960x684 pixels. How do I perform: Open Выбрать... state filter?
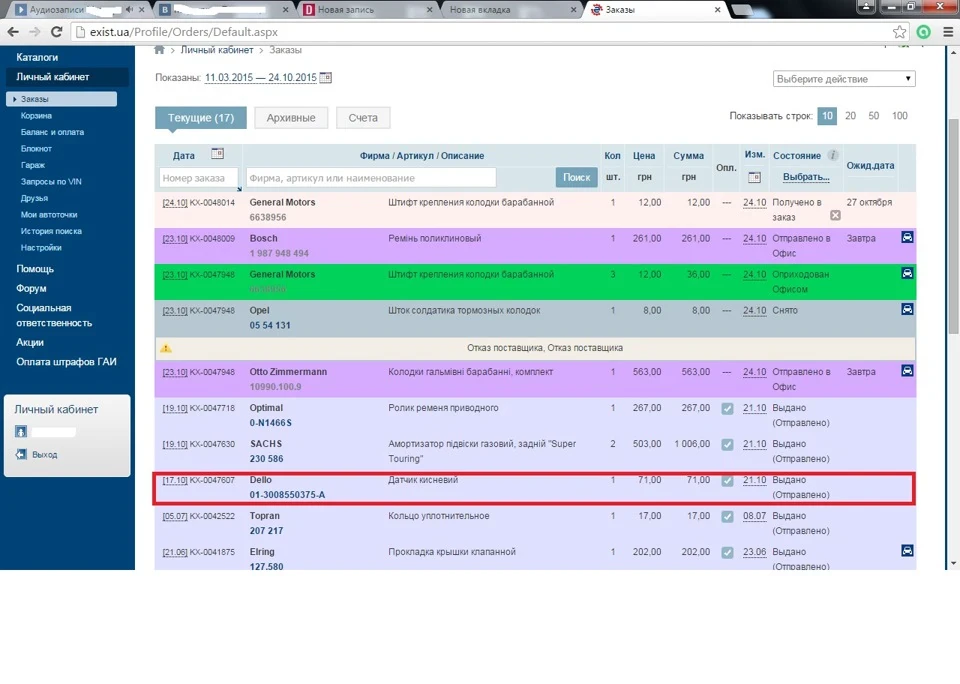(x=806, y=177)
